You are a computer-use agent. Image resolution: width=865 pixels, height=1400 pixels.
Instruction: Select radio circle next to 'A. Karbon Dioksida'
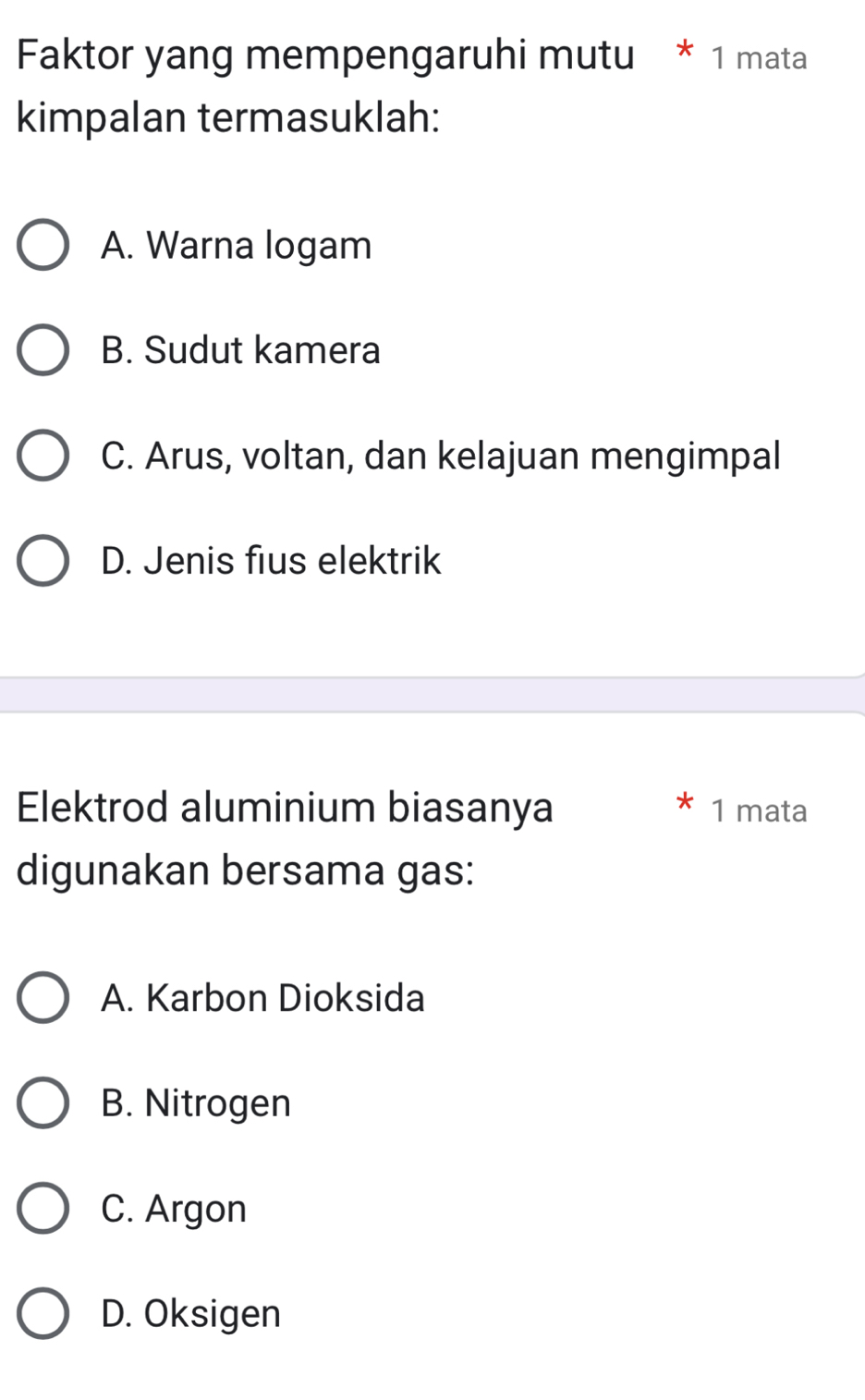pyautogui.click(x=43, y=998)
